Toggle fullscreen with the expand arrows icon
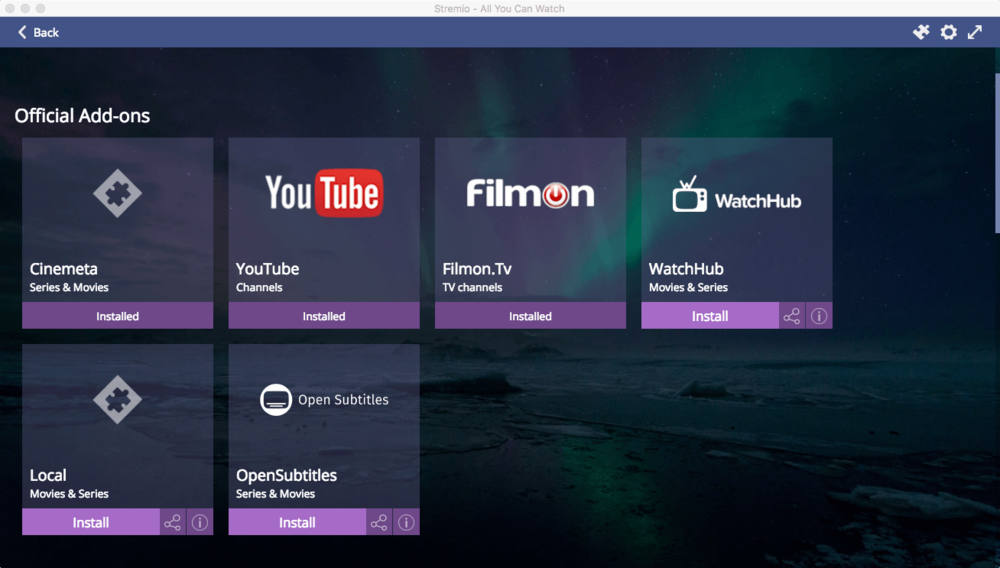The image size is (1000, 568). (975, 32)
